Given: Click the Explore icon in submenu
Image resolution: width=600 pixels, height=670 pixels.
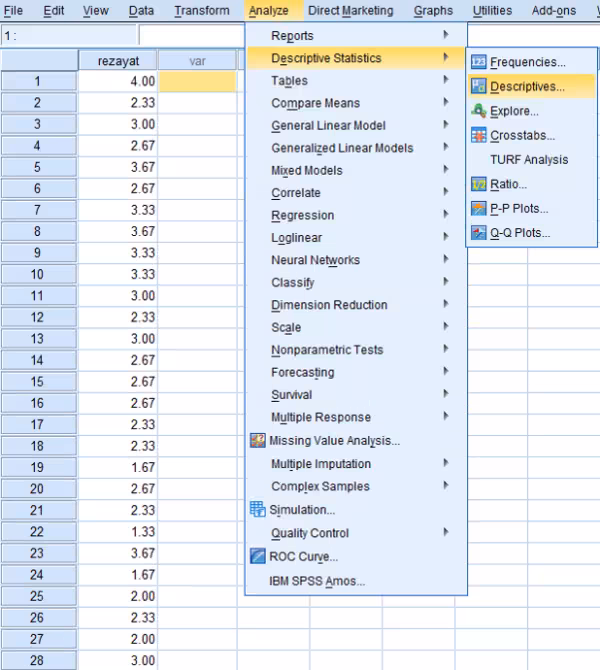Looking at the screenshot, I should pyautogui.click(x=479, y=110).
